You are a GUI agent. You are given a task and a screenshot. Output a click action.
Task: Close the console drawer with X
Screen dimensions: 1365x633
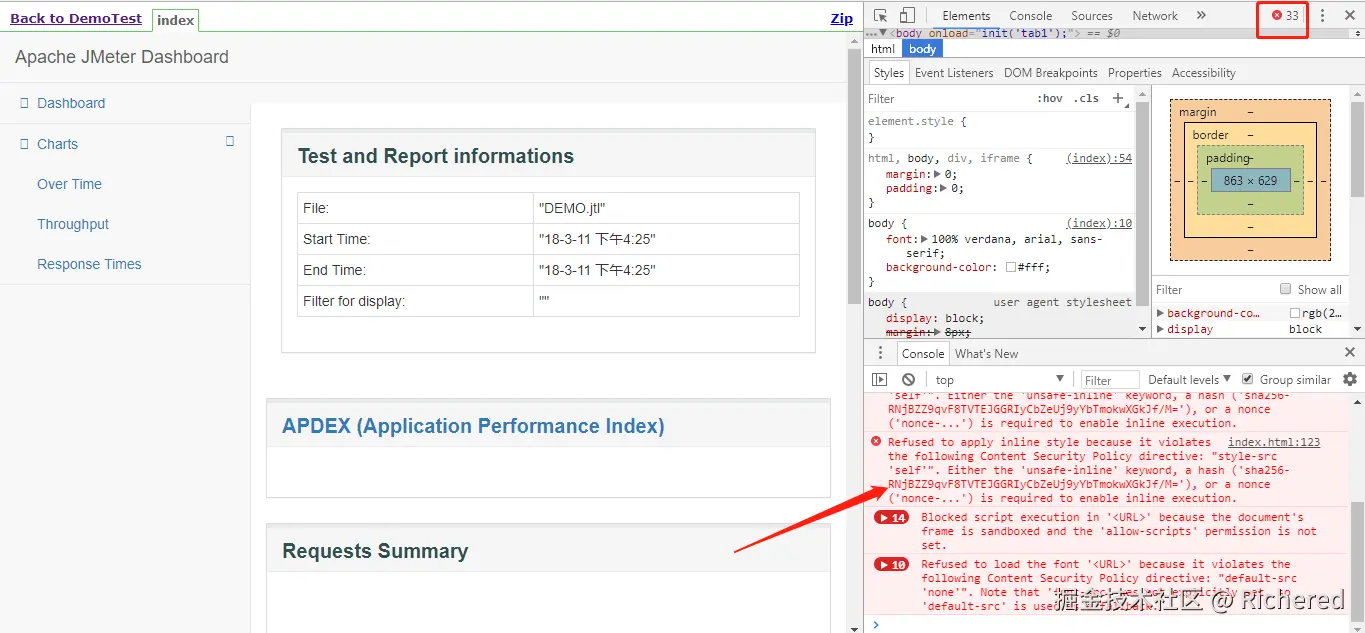[1350, 352]
